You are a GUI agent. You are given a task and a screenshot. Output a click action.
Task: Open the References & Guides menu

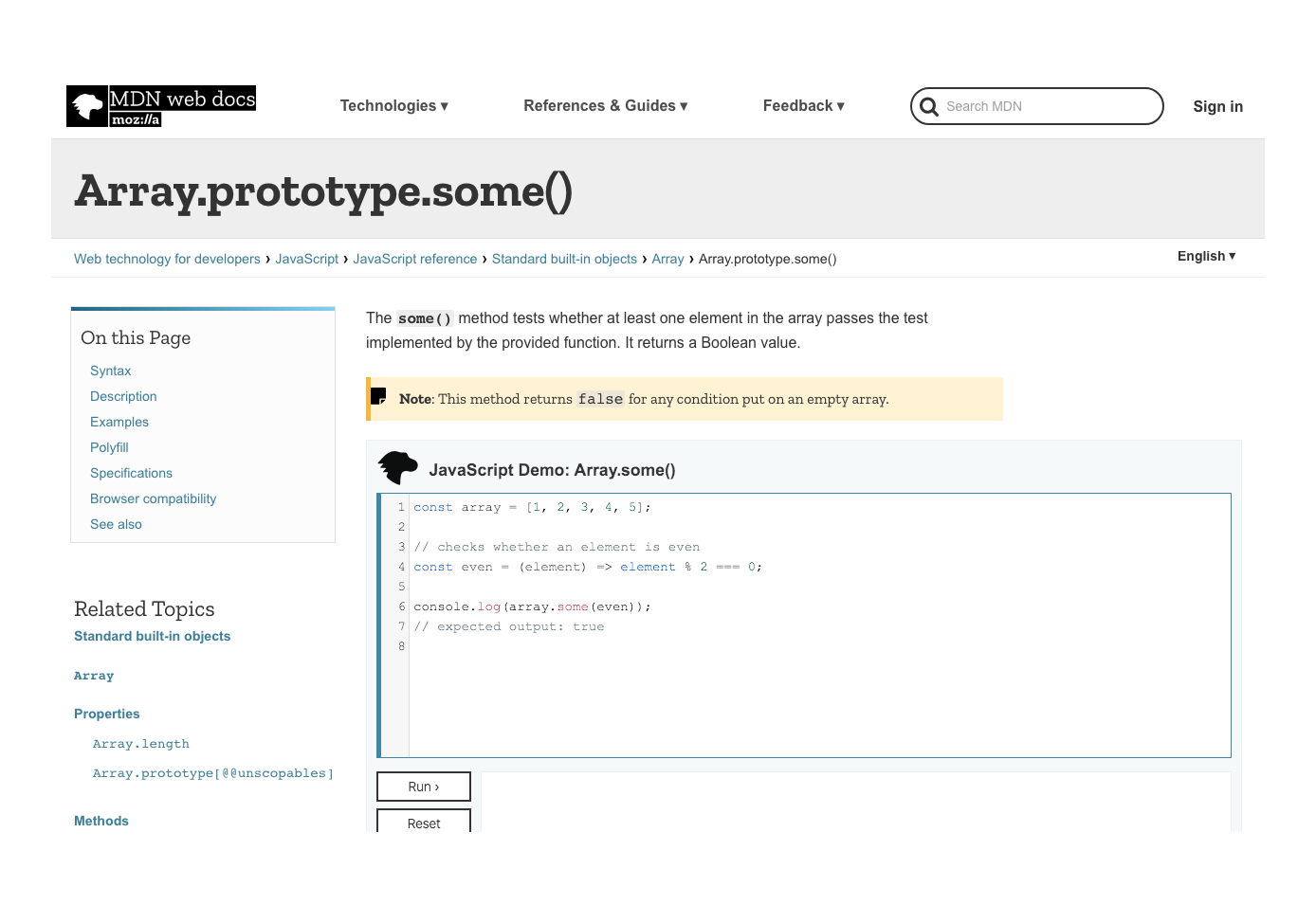(606, 106)
